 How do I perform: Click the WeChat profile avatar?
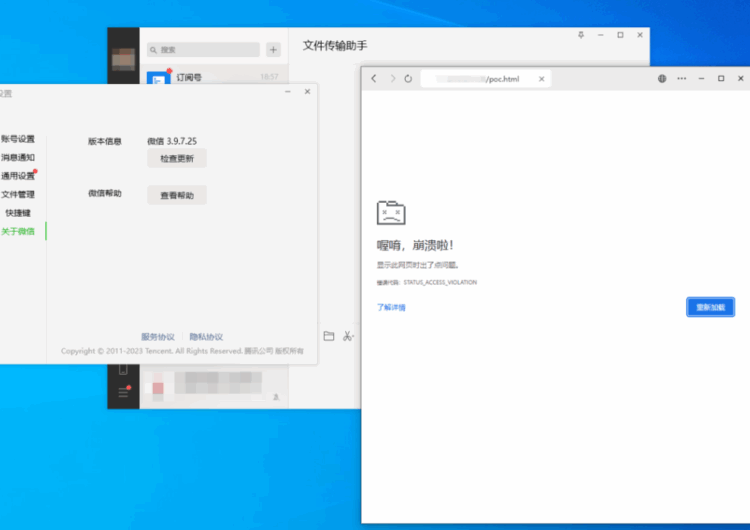(123, 59)
